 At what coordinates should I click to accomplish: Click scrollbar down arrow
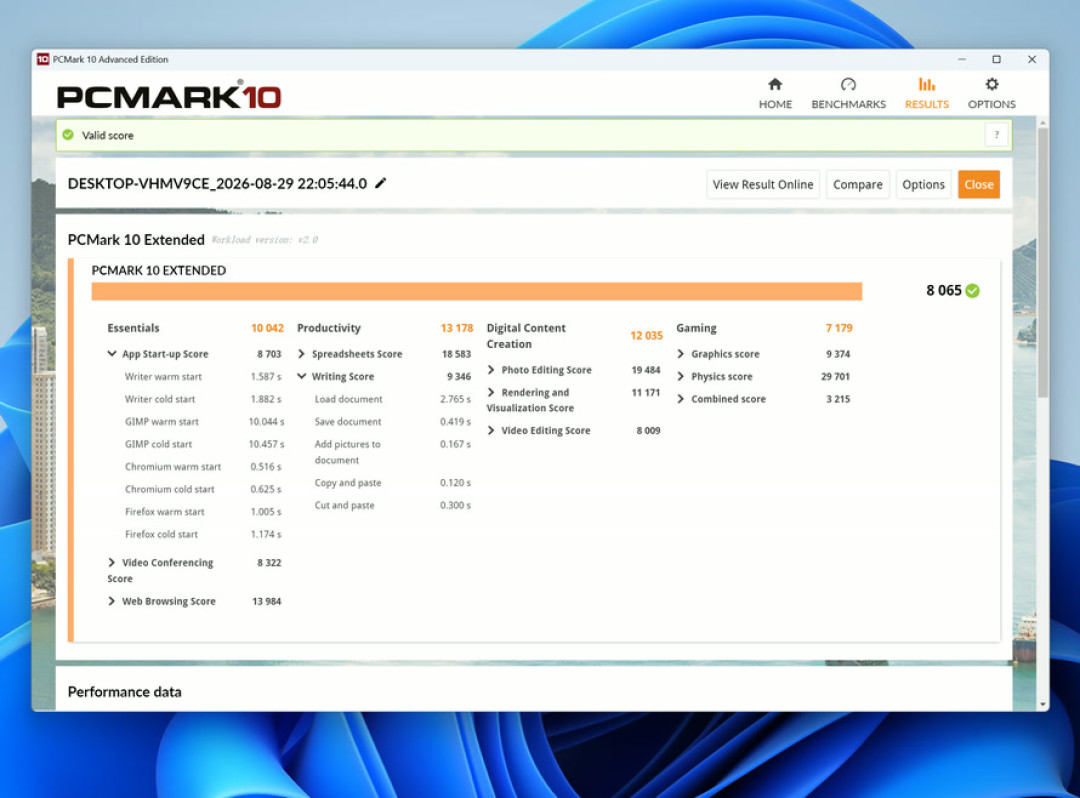click(1042, 704)
